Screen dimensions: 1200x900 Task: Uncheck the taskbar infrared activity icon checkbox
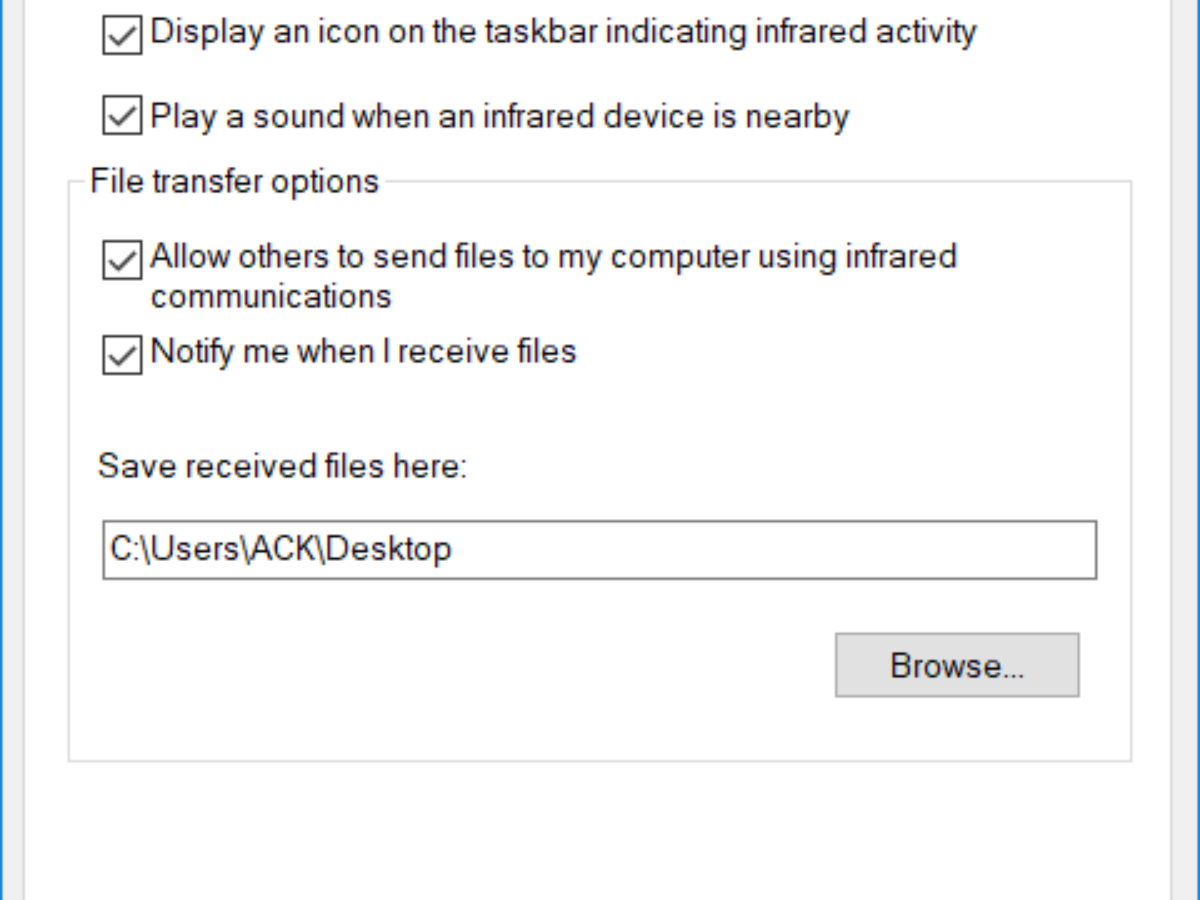pos(122,36)
